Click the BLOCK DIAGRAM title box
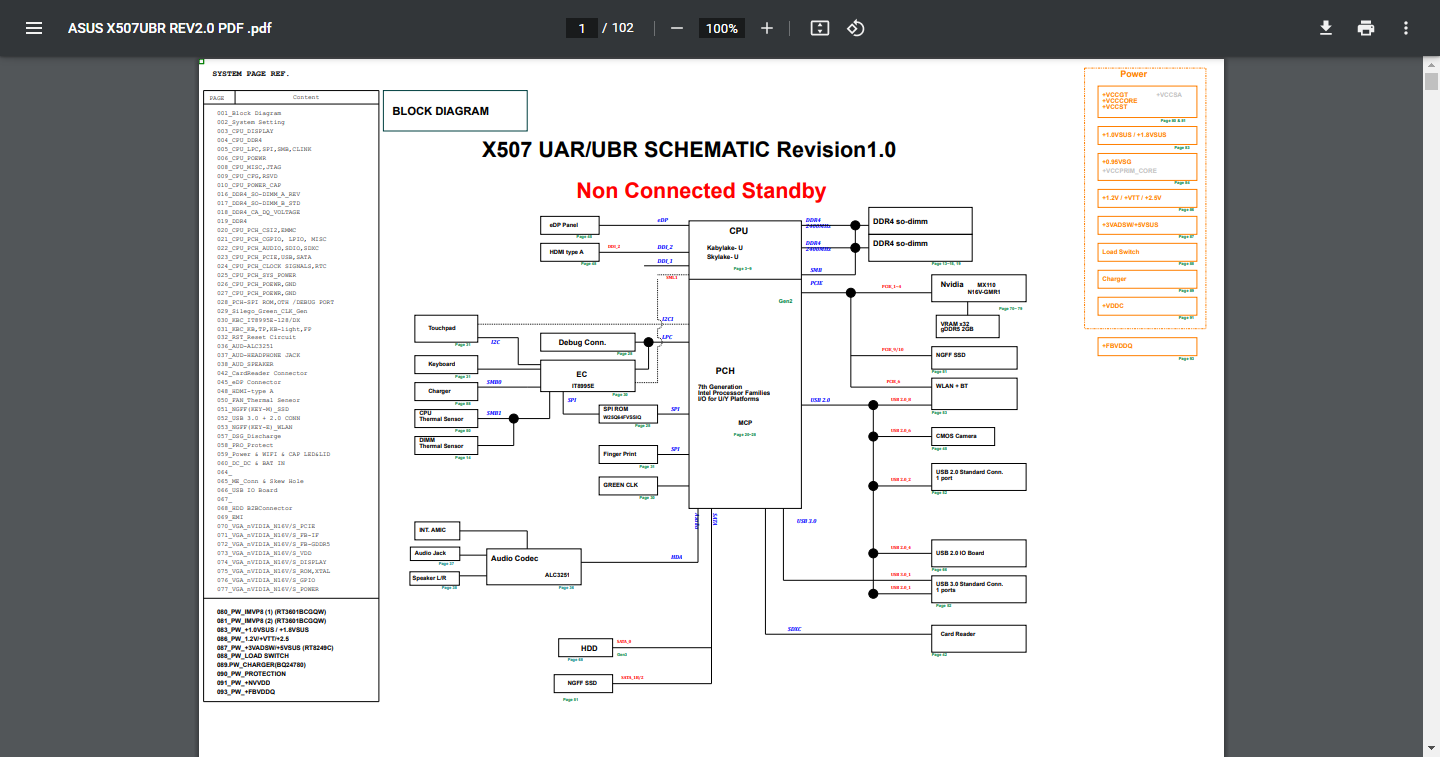 (455, 111)
